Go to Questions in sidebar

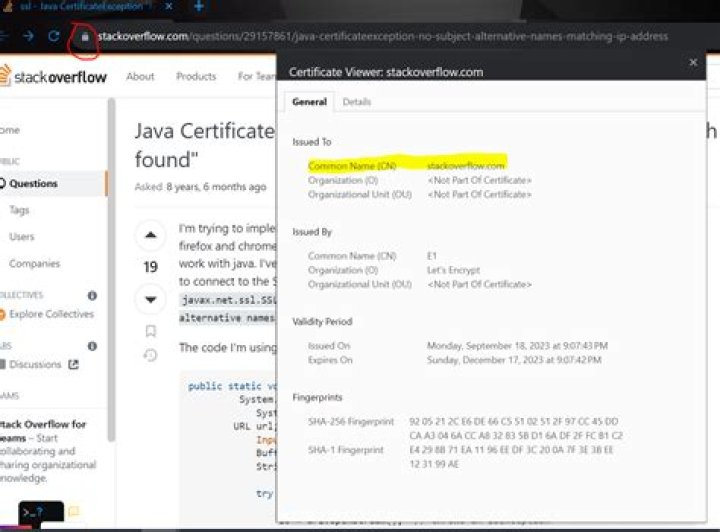[x=53, y=183]
